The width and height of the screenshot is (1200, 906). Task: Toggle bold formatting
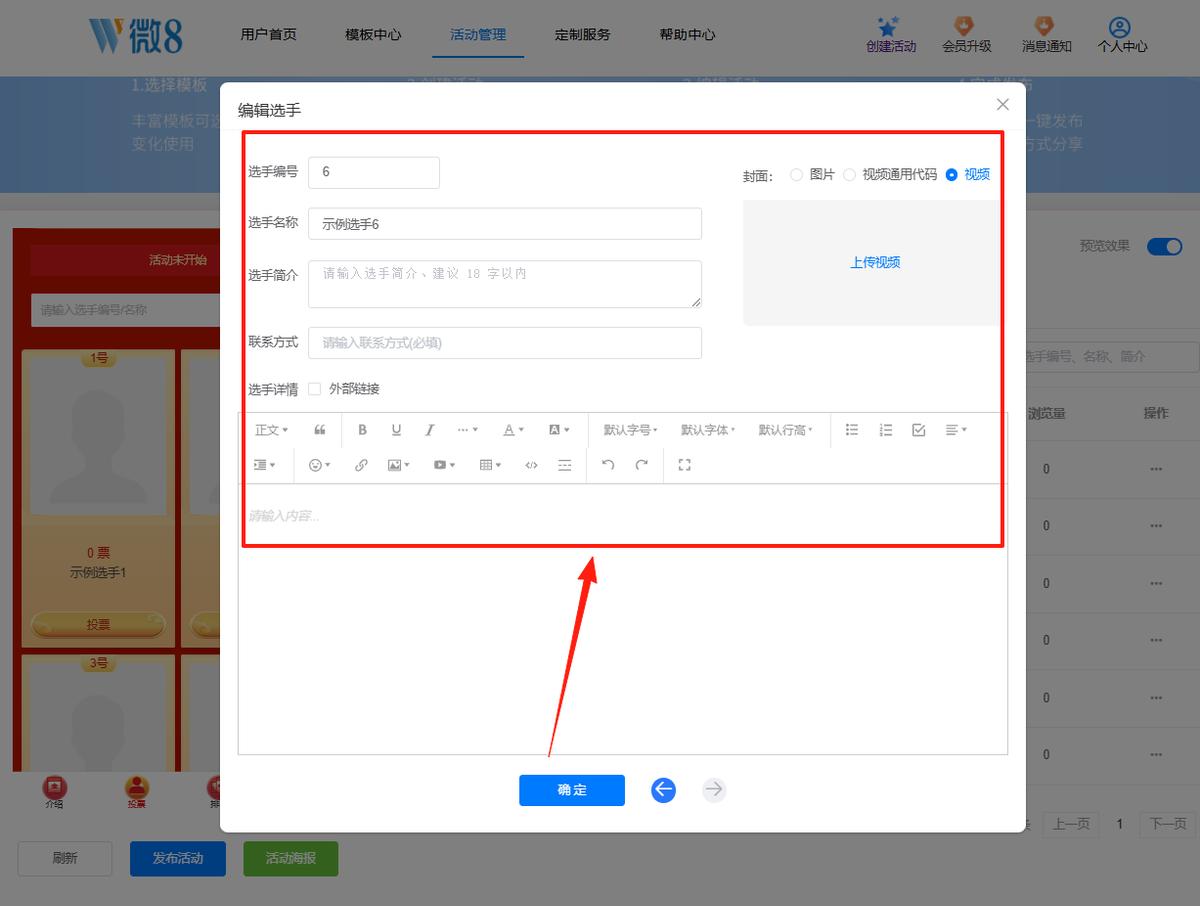coord(362,430)
